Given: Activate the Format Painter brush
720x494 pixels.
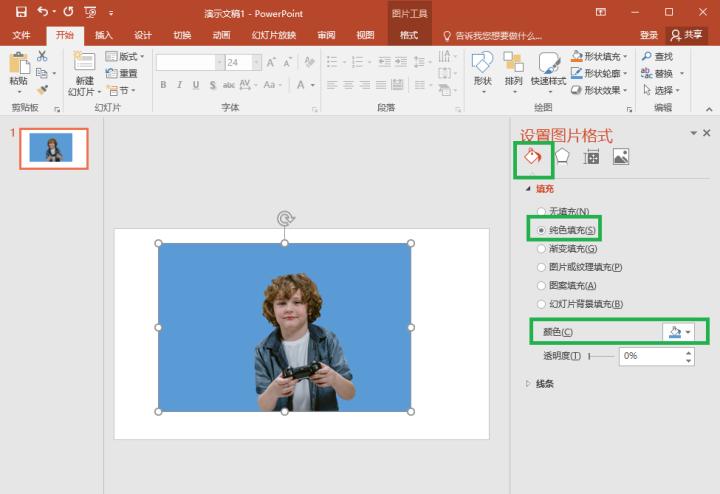Looking at the screenshot, I should (x=42, y=90).
